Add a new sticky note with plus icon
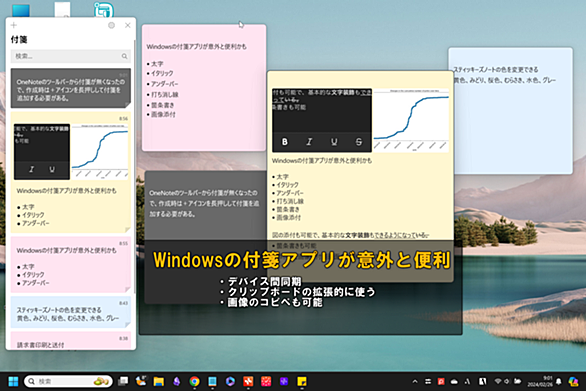This screenshot has height=391, width=586. [14, 25]
